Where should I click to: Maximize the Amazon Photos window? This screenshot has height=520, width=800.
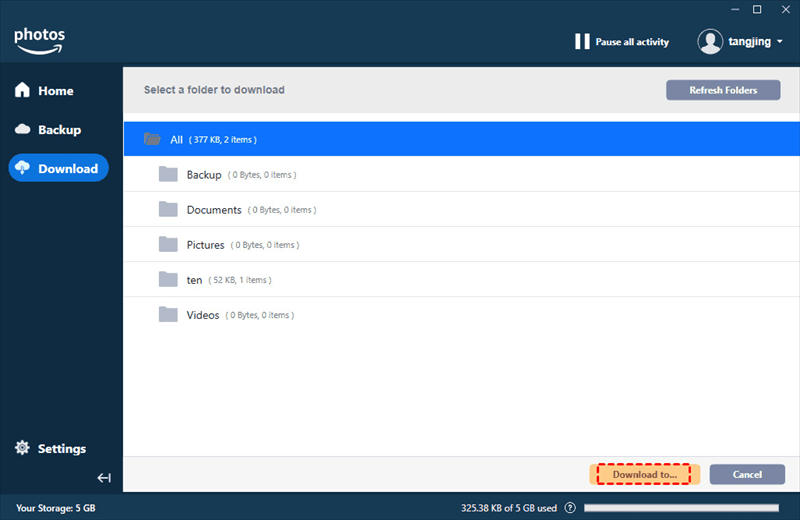pos(757,9)
